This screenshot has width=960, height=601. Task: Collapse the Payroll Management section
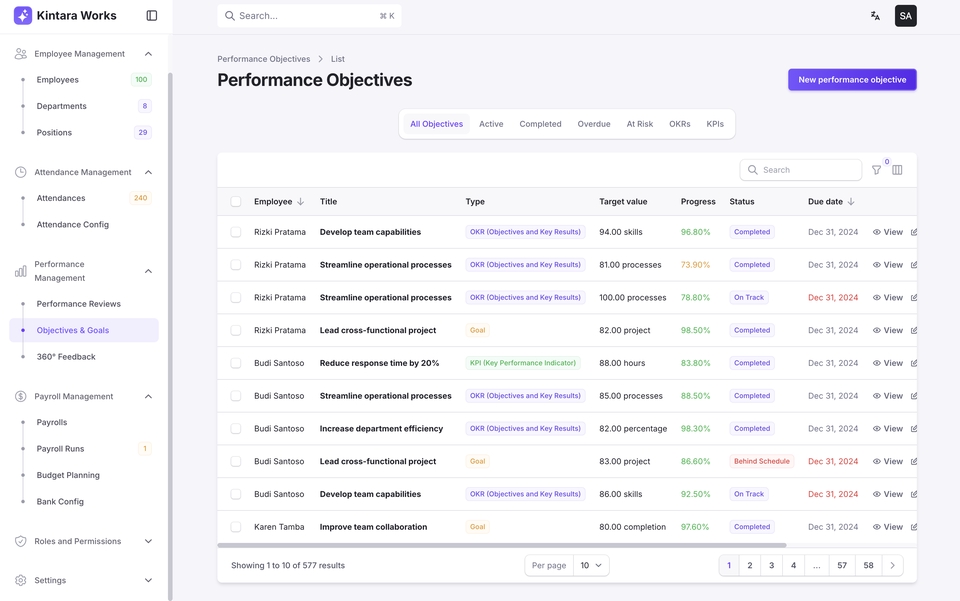coord(148,396)
